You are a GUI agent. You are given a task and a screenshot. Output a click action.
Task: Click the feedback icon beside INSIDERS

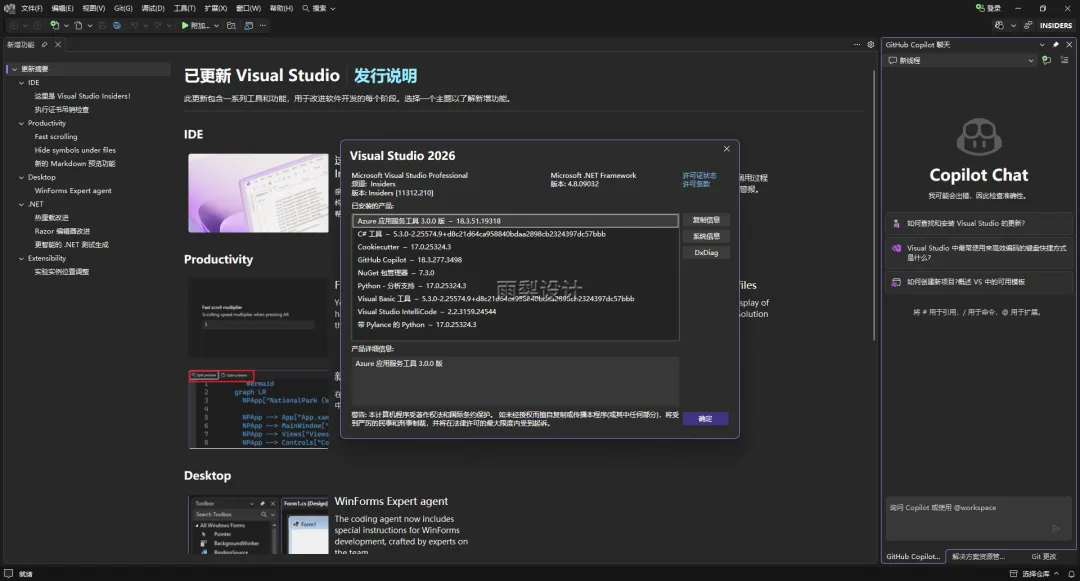pos(1028,25)
